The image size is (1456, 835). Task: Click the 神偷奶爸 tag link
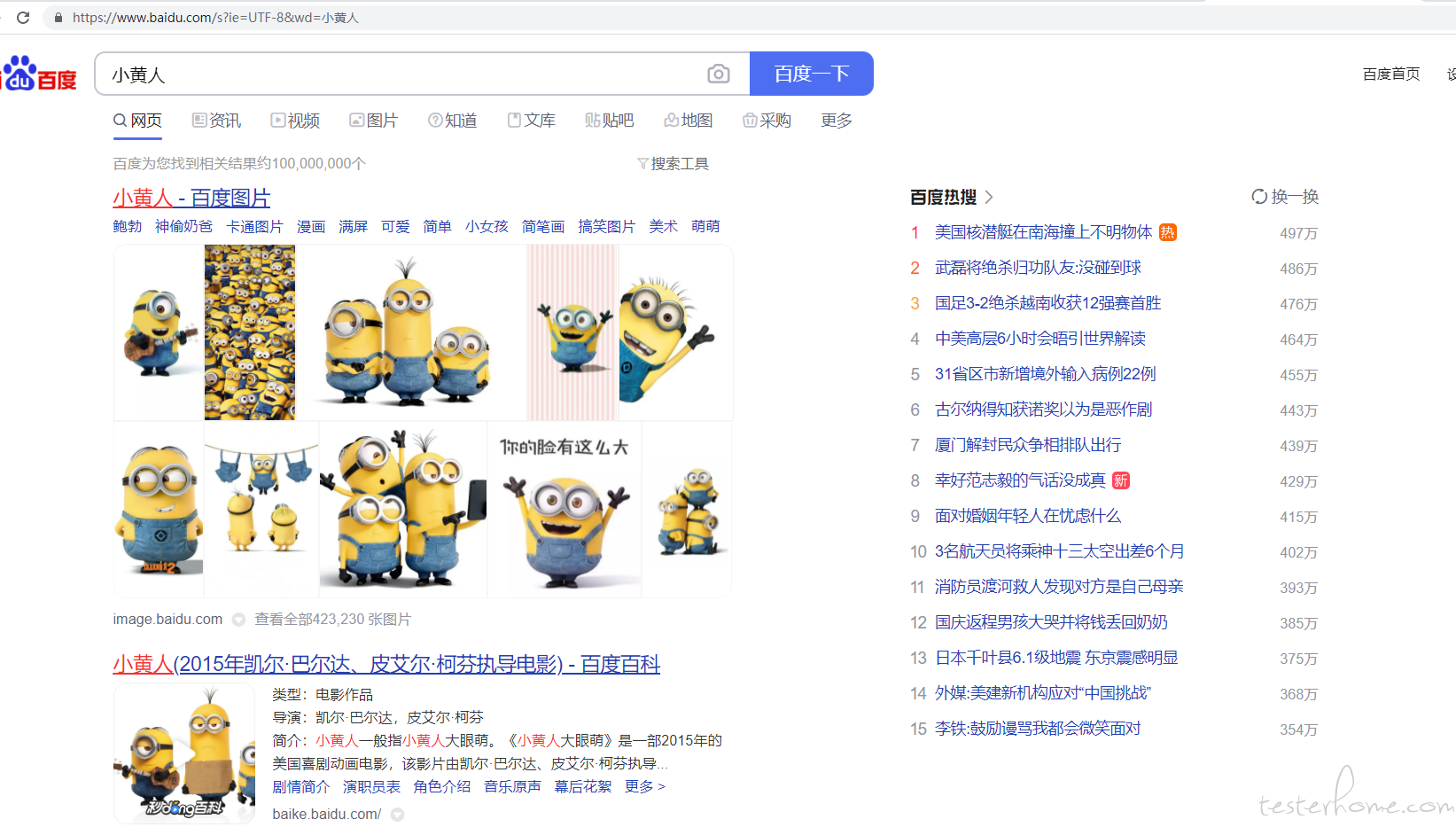(183, 226)
